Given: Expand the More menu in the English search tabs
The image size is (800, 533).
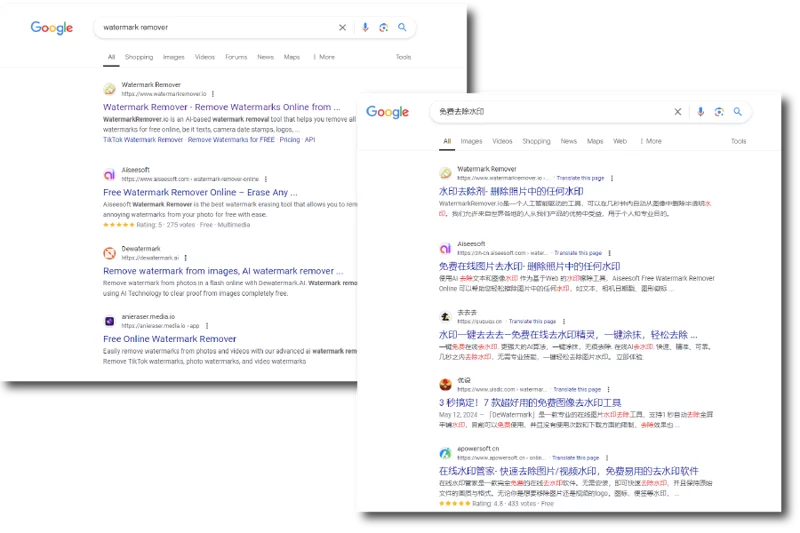Looking at the screenshot, I should (324, 57).
